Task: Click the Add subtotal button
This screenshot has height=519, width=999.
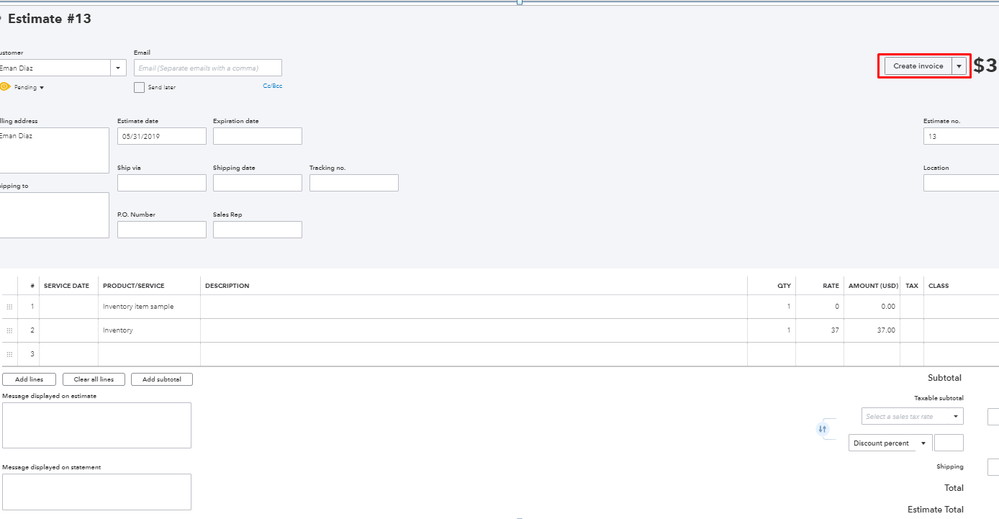Action: (162, 379)
